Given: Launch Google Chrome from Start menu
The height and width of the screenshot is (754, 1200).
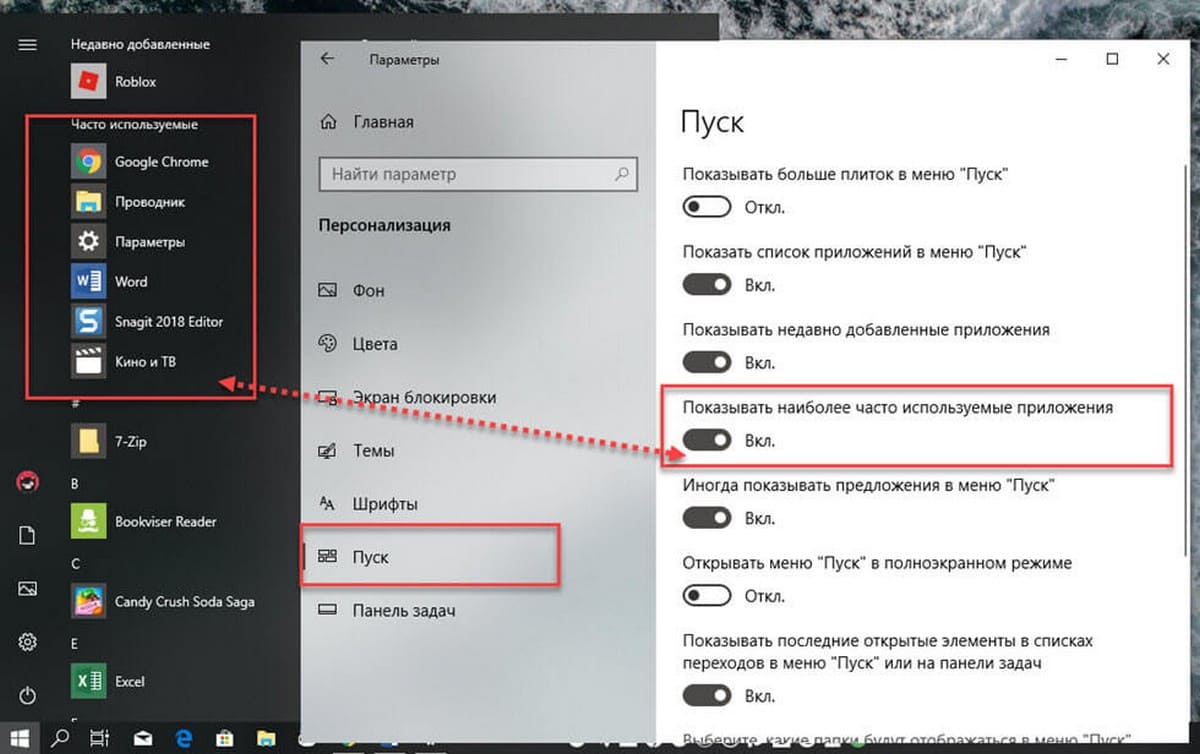Looking at the screenshot, I should [x=140, y=161].
